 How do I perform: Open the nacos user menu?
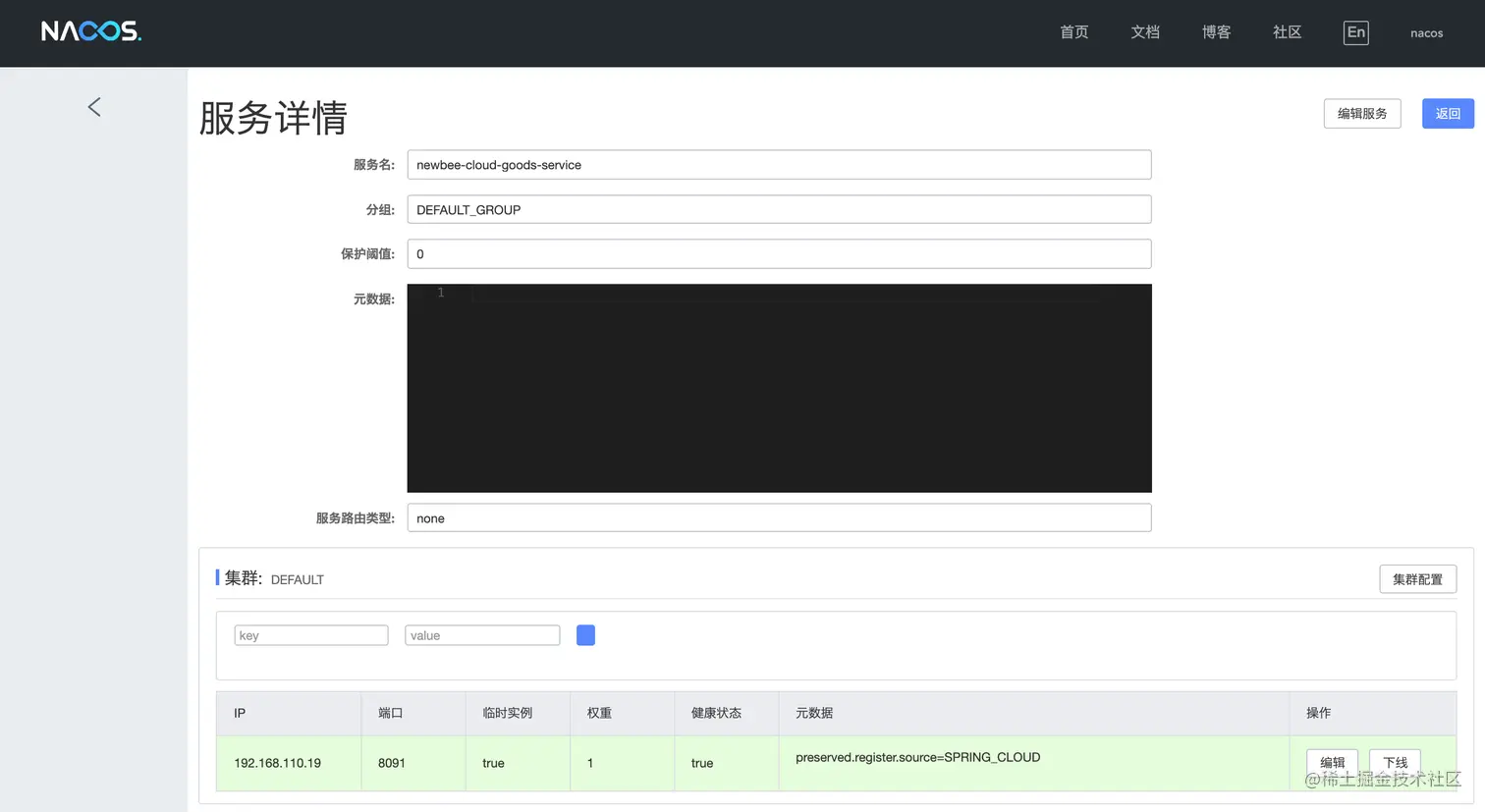click(1426, 32)
